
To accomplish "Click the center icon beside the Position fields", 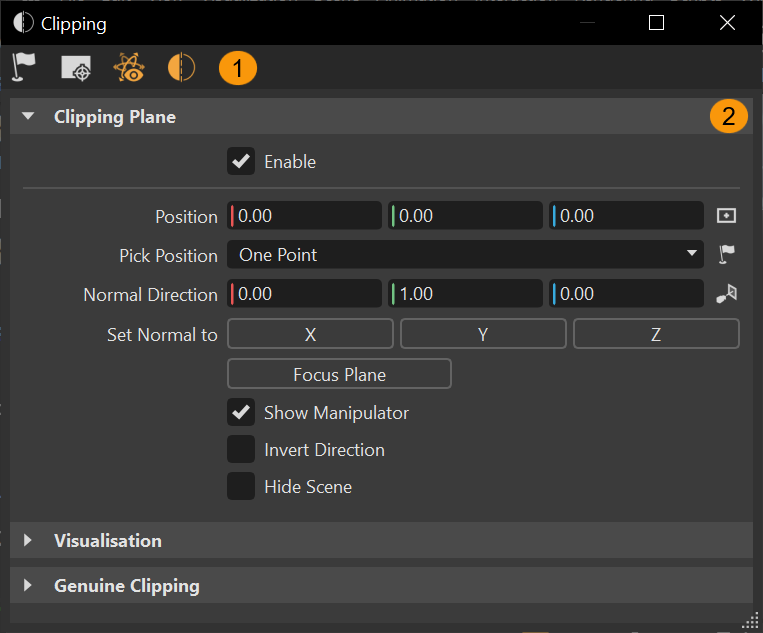I will click(727, 216).
